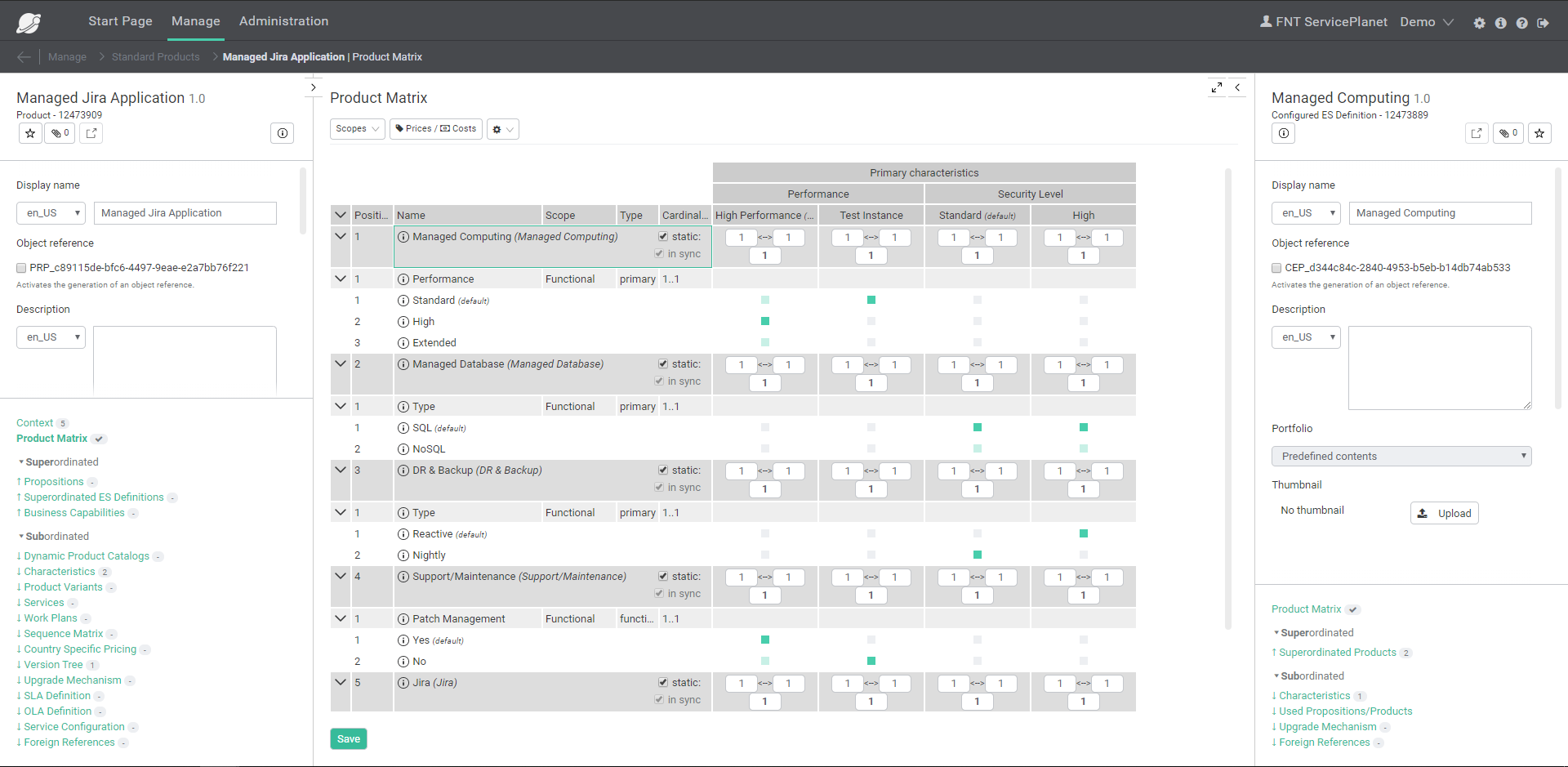Enable the PRP object reference checkbox

tap(21, 268)
